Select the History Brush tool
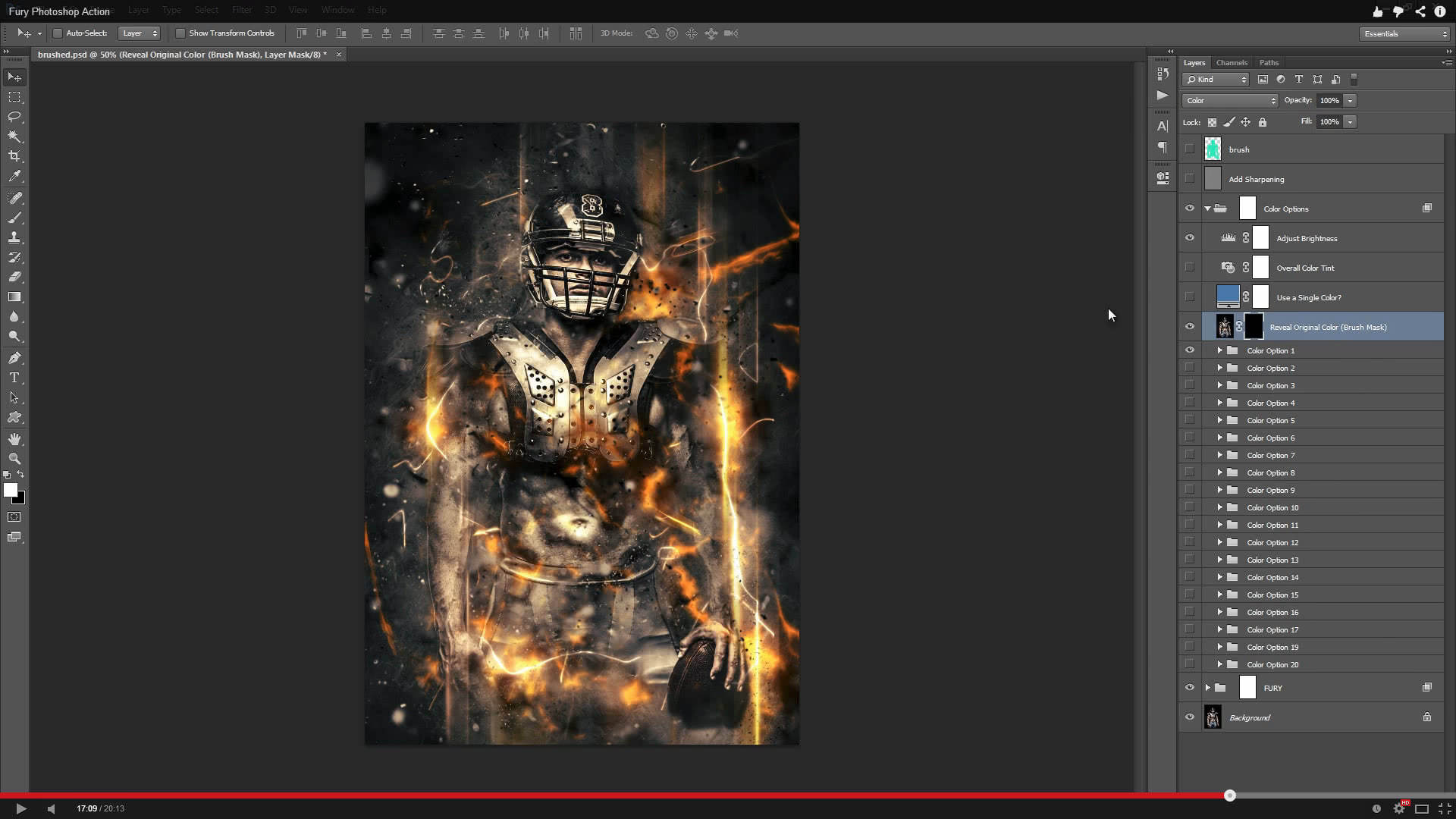Image resolution: width=1456 pixels, height=819 pixels. pos(14,257)
